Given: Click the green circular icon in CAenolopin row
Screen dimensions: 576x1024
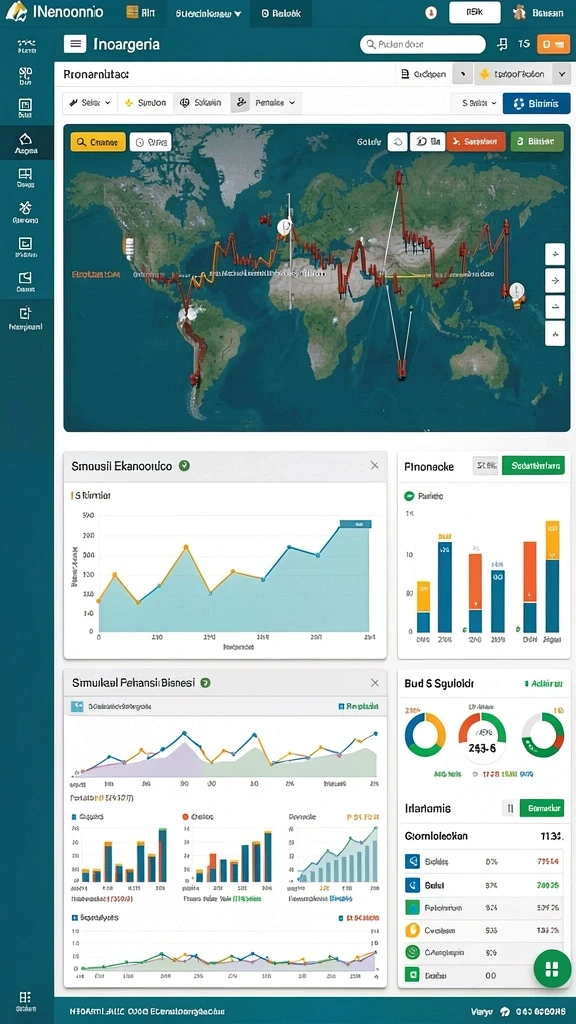Looking at the screenshot, I should pos(411,952).
